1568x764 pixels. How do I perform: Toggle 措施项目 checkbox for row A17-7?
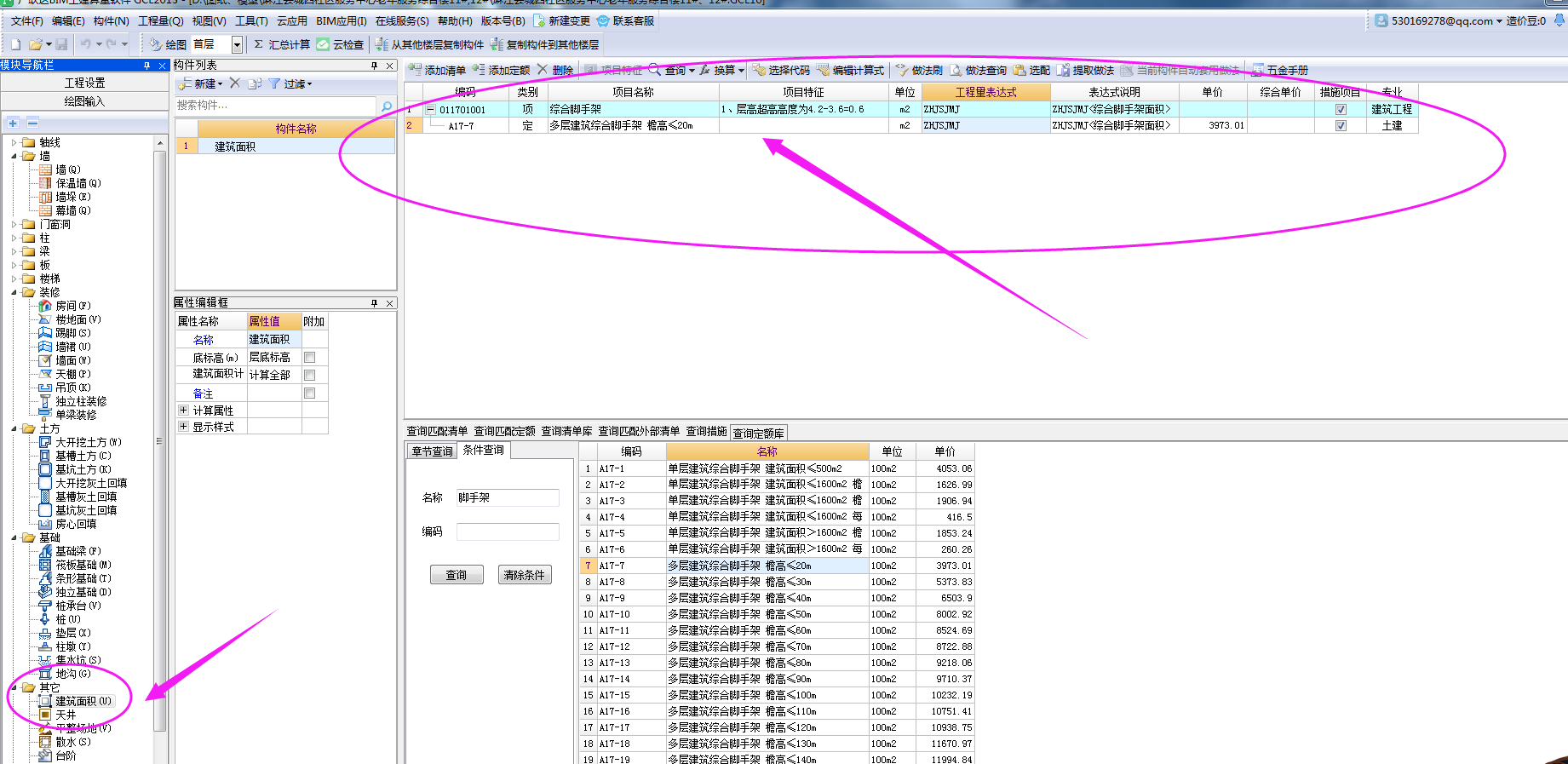pos(1341,125)
